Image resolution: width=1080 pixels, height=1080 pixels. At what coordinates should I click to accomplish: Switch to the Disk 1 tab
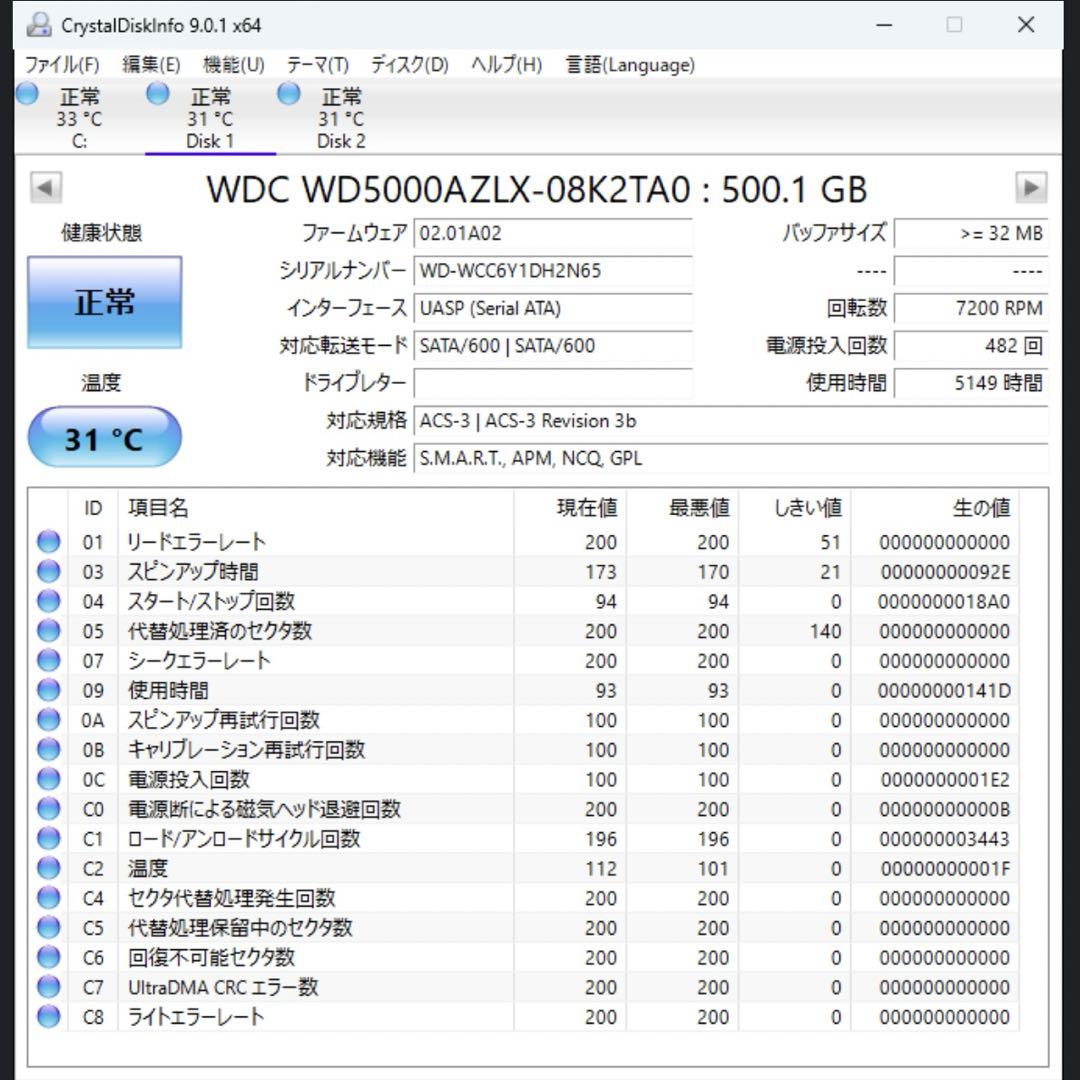pyautogui.click(x=210, y=118)
